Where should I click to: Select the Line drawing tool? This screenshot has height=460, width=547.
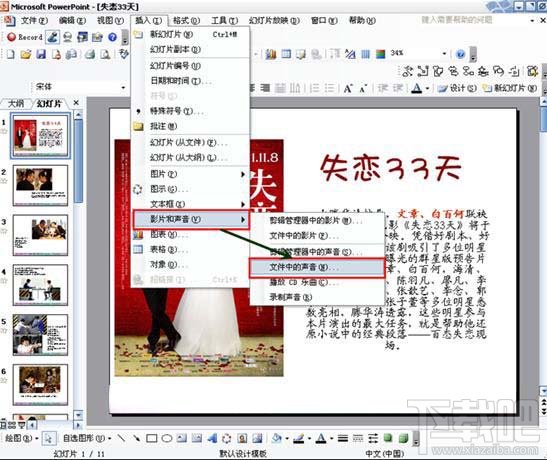[x=121, y=438]
